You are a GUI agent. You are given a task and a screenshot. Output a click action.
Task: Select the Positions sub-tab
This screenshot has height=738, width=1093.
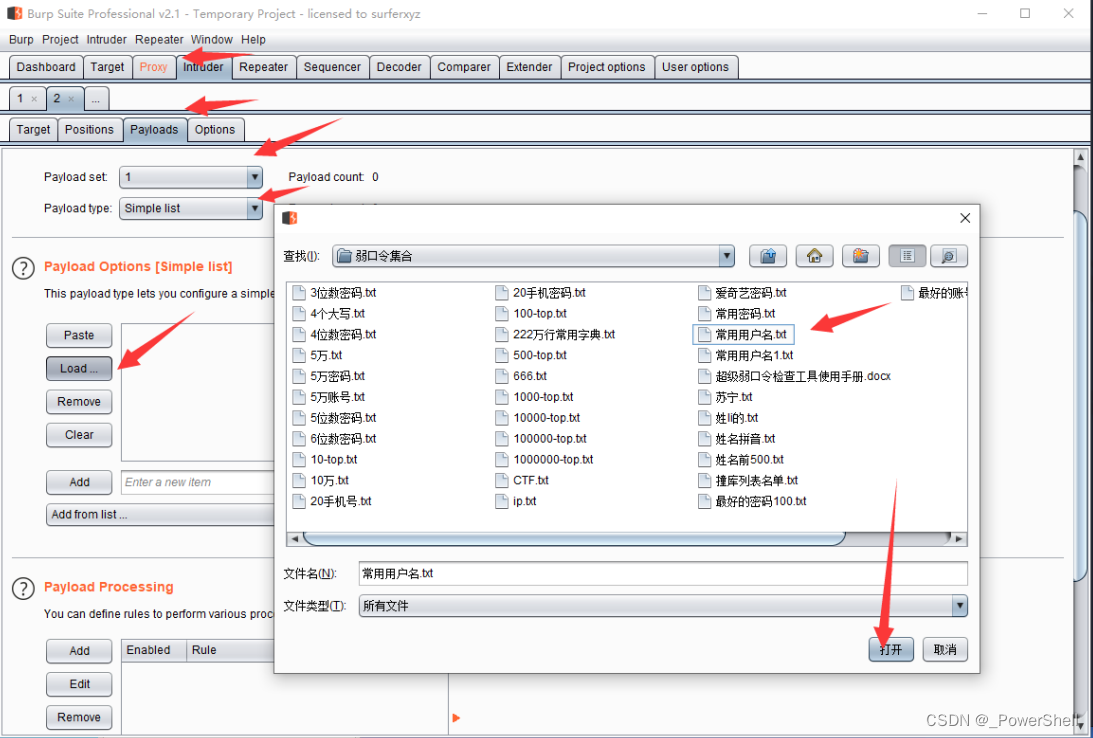point(89,130)
